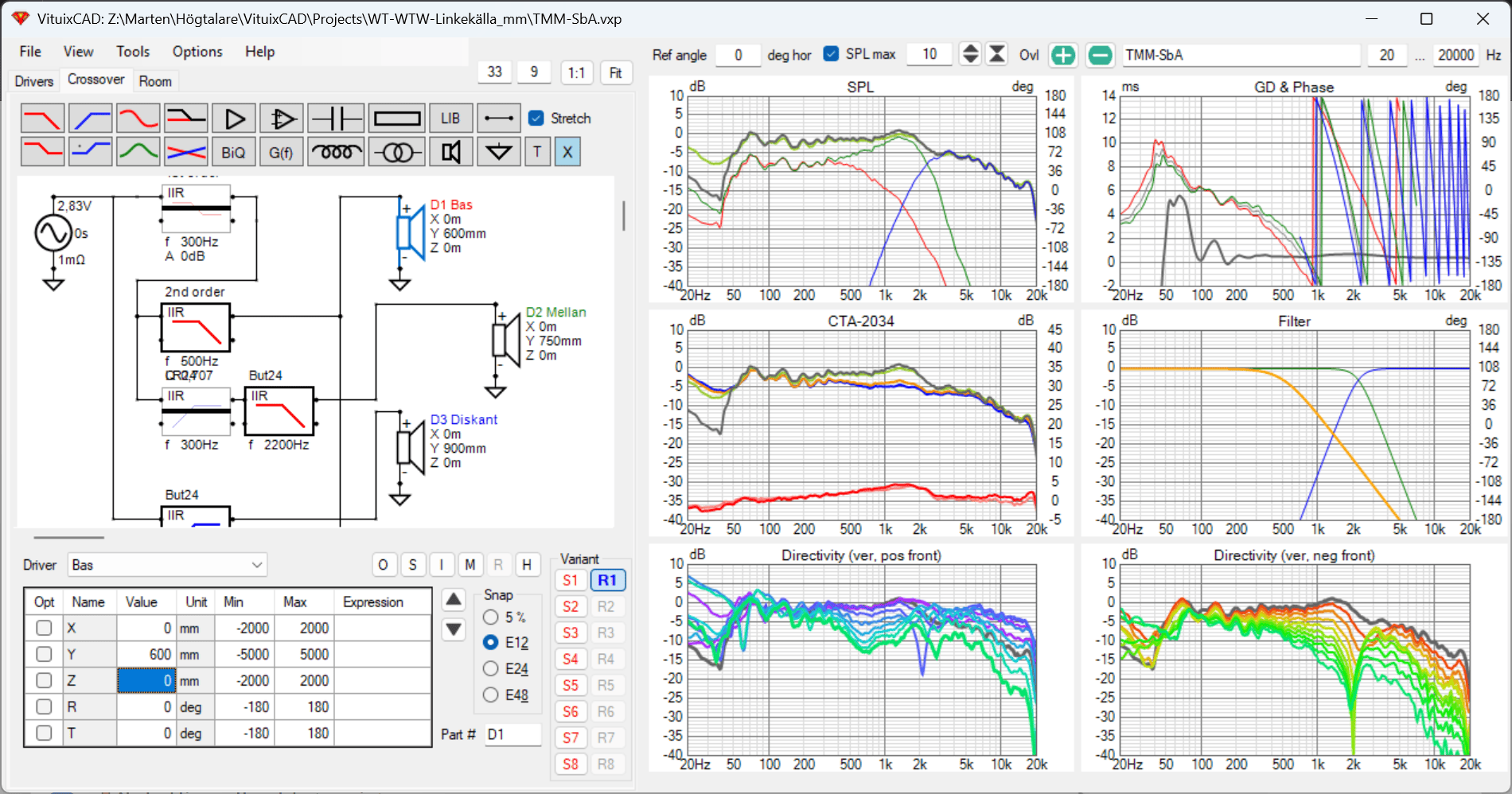Screen dimensions: 1512x794
Task: Add a buffer amplifier block
Action: pos(234,119)
